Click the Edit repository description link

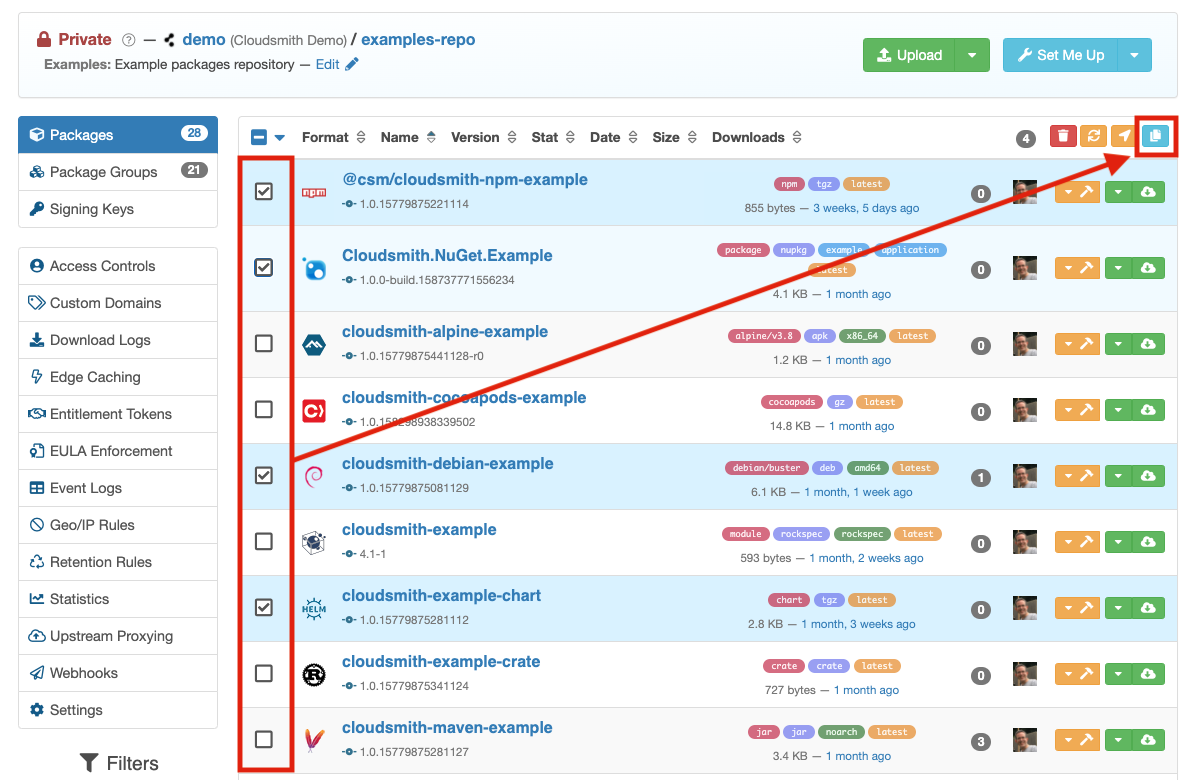(327, 64)
